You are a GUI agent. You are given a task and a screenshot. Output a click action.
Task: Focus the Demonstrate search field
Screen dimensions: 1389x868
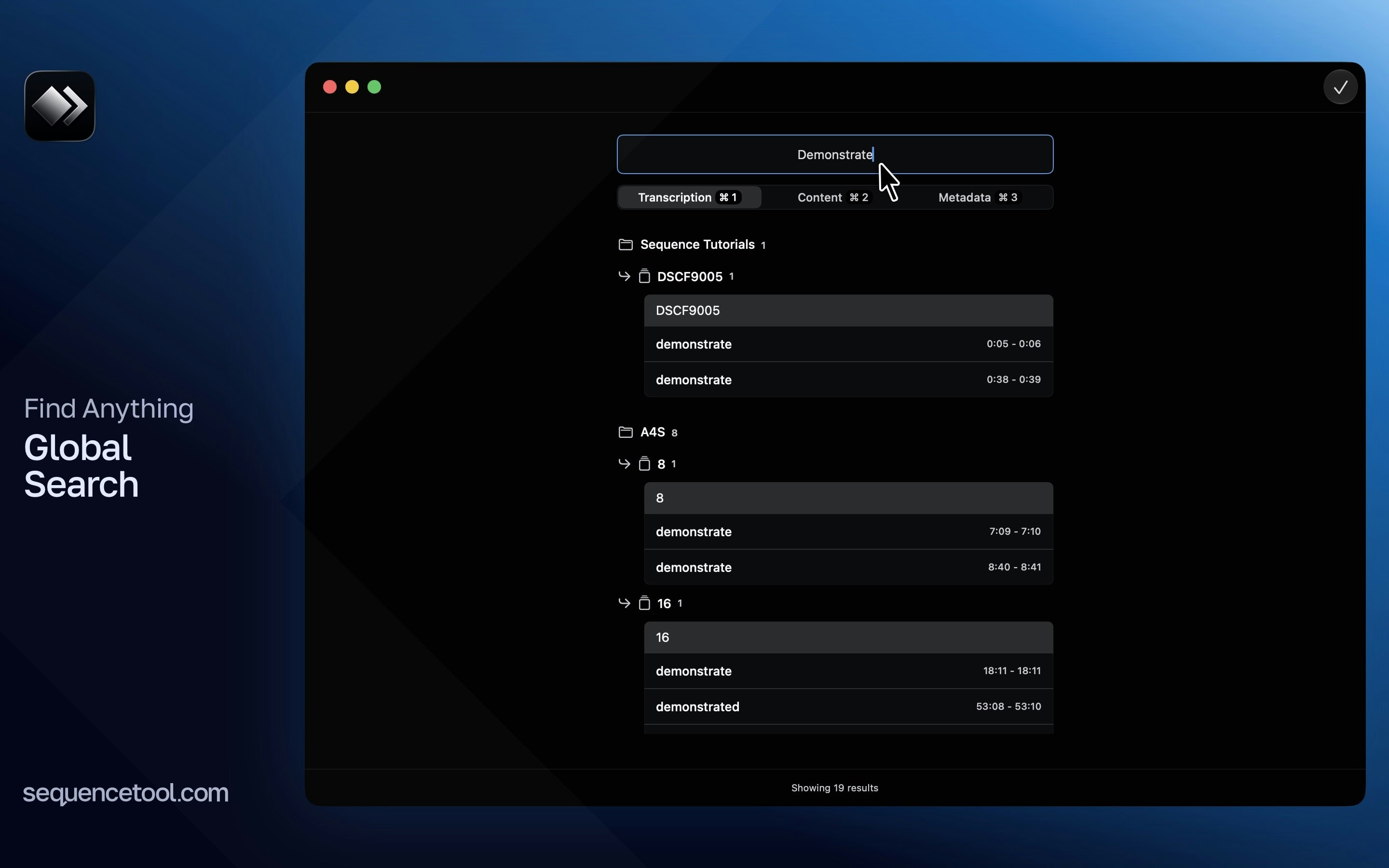click(835, 154)
